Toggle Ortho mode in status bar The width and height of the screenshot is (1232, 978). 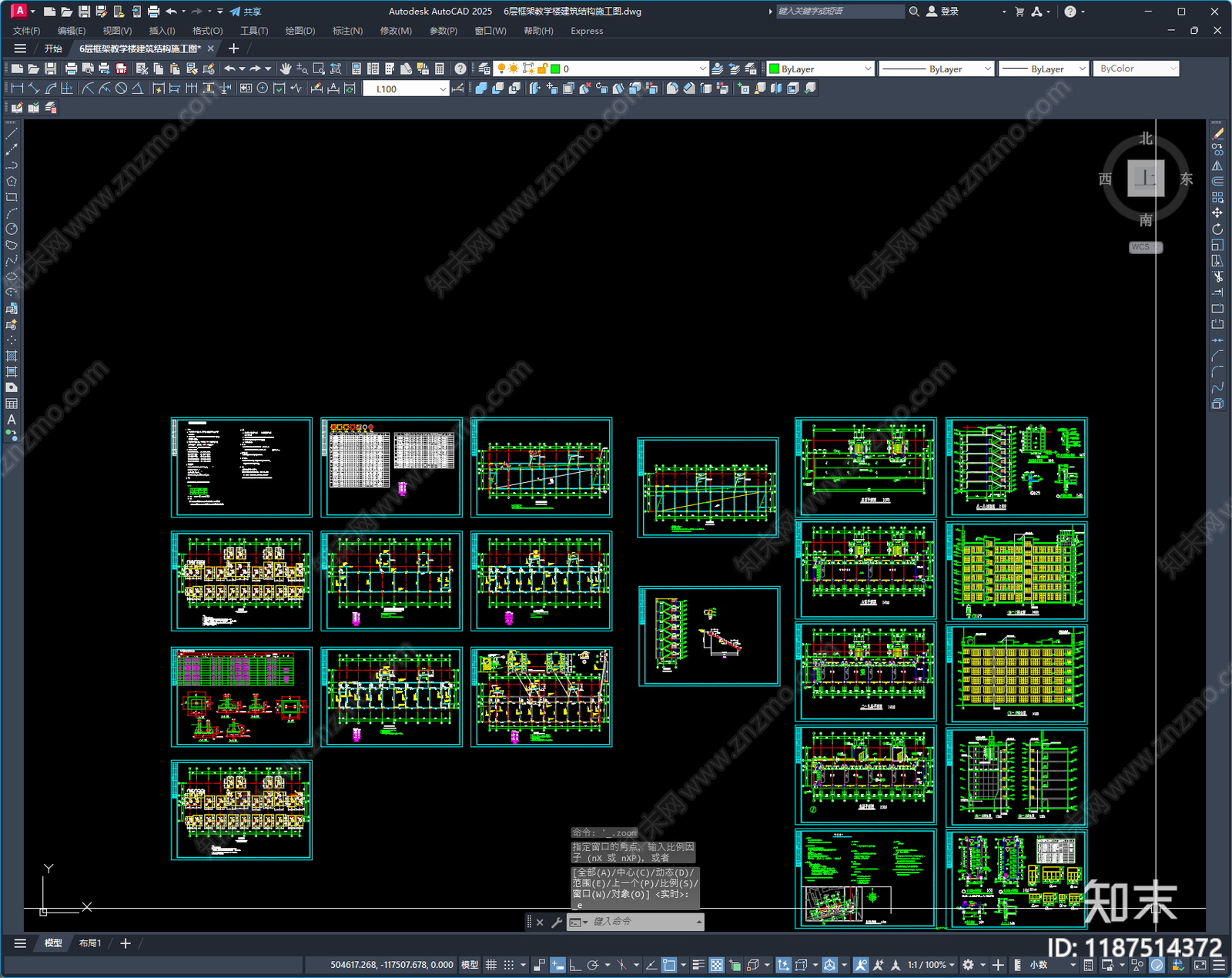click(x=574, y=965)
